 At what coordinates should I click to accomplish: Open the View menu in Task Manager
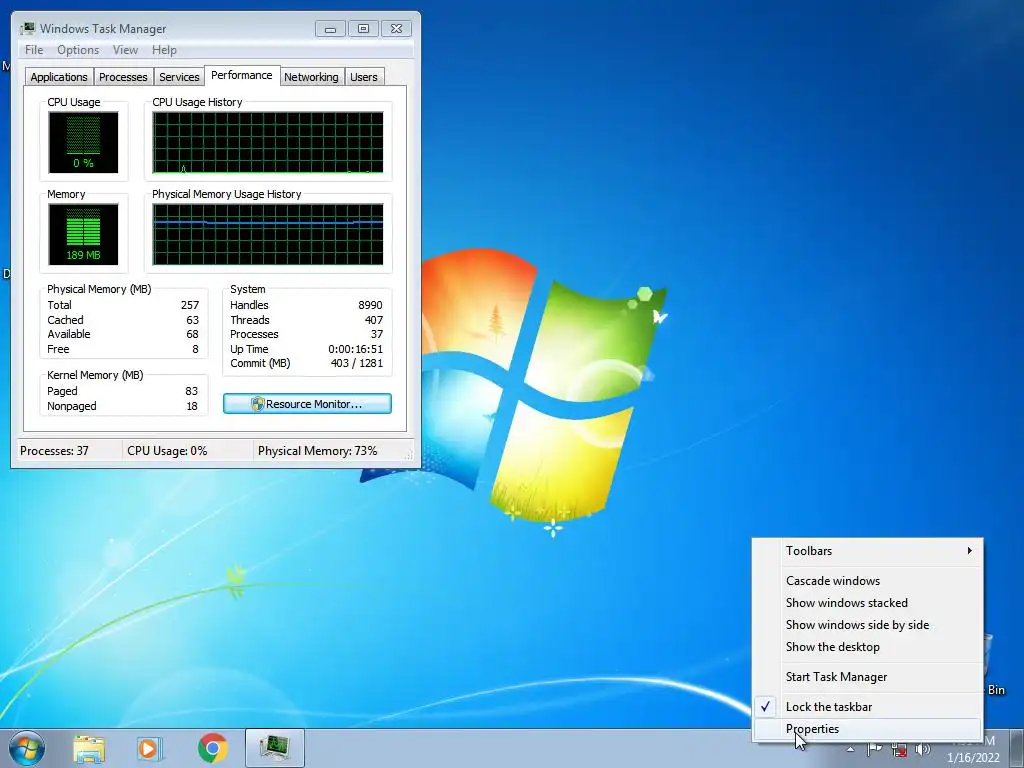click(125, 50)
